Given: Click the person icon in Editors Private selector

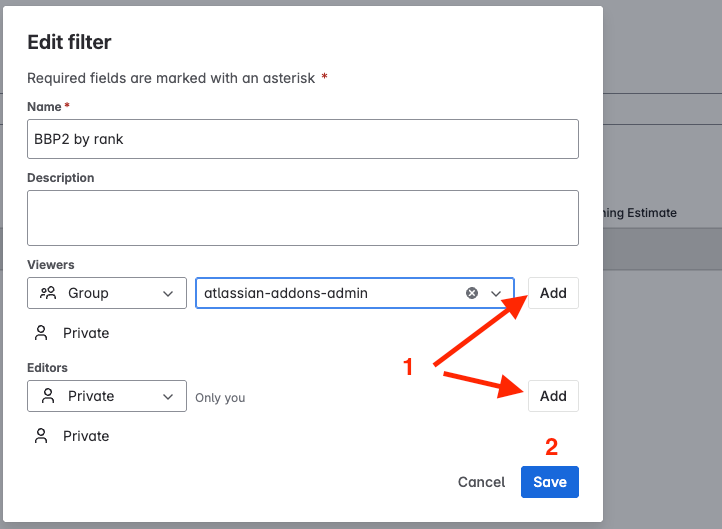Looking at the screenshot, I should click(x=48, y=396).
